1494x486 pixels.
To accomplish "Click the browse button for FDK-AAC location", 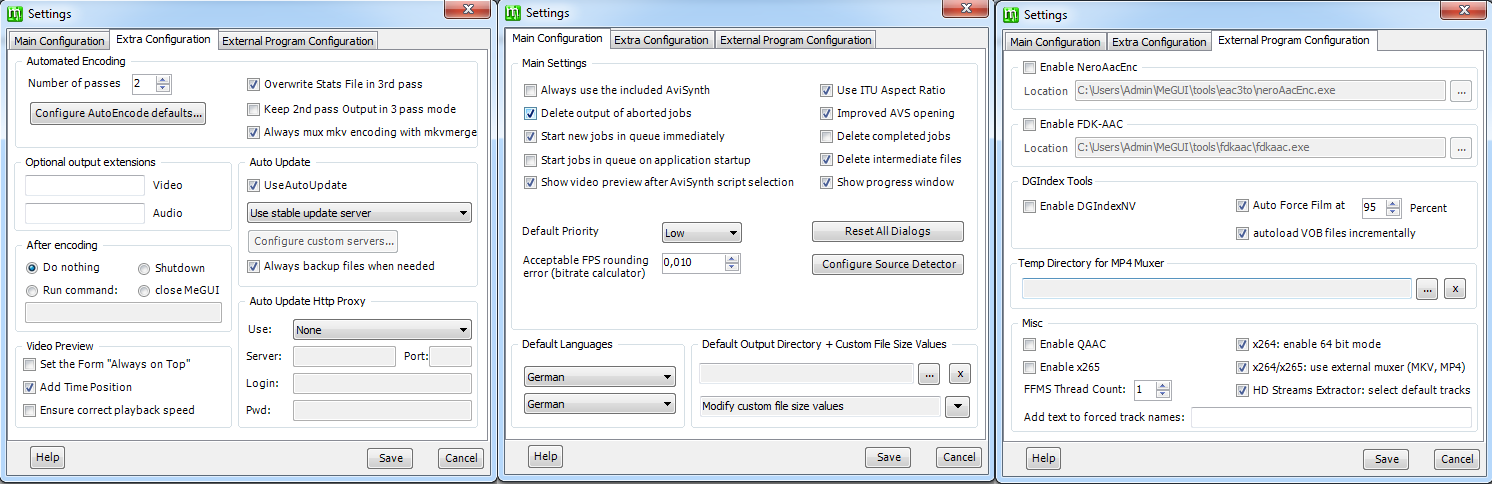I will tap(1461, 148).
